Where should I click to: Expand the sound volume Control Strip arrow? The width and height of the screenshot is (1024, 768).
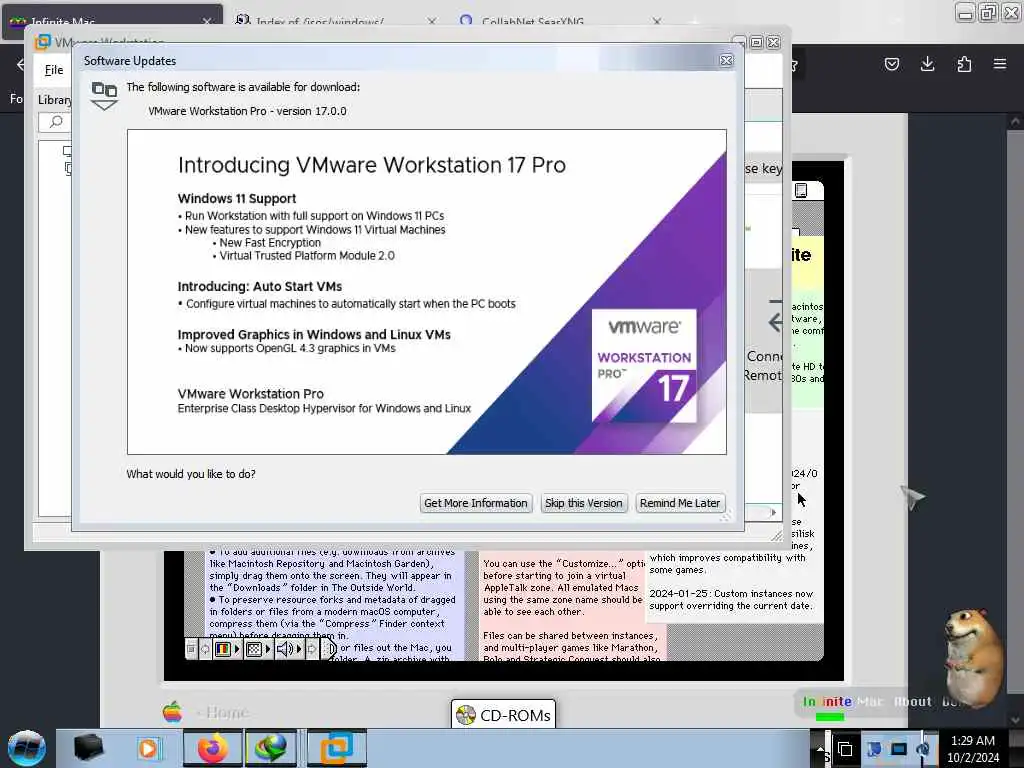tap(299, 649)
